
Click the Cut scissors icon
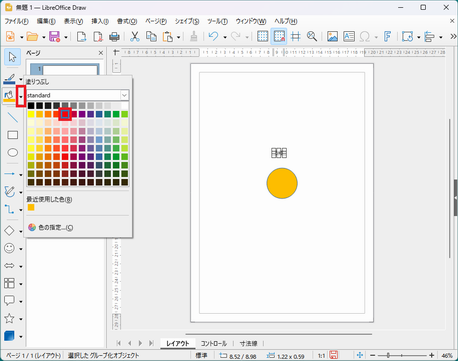point(134,36)
